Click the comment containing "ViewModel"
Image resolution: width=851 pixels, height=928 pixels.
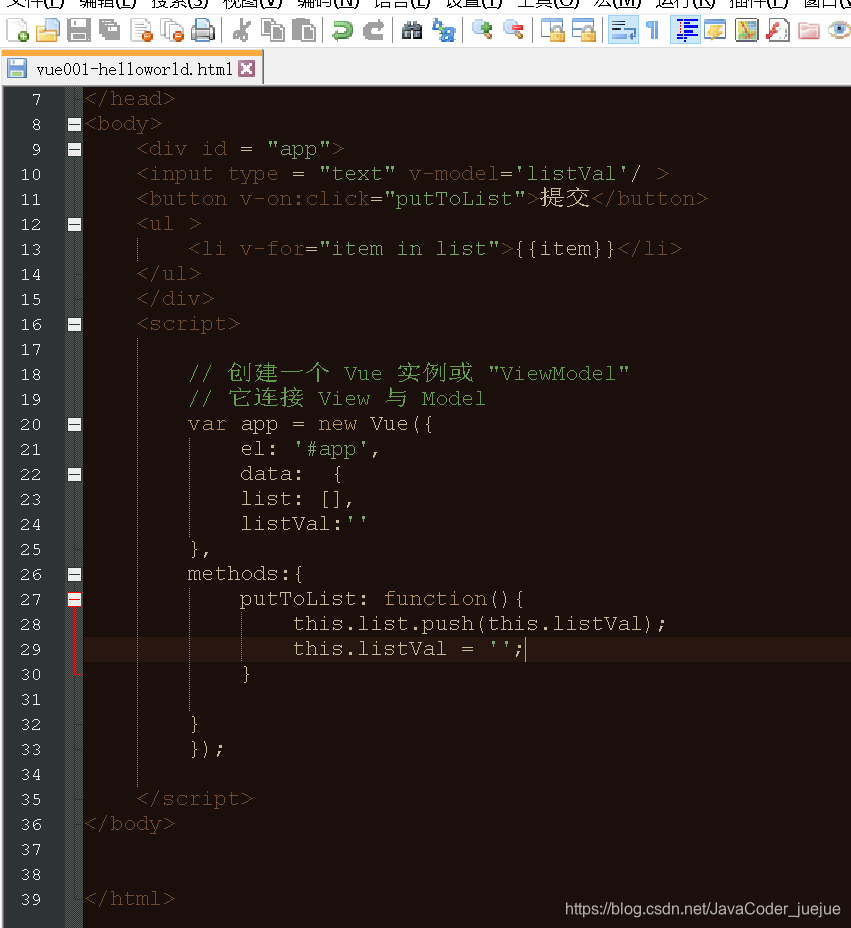tap(408, 373)
